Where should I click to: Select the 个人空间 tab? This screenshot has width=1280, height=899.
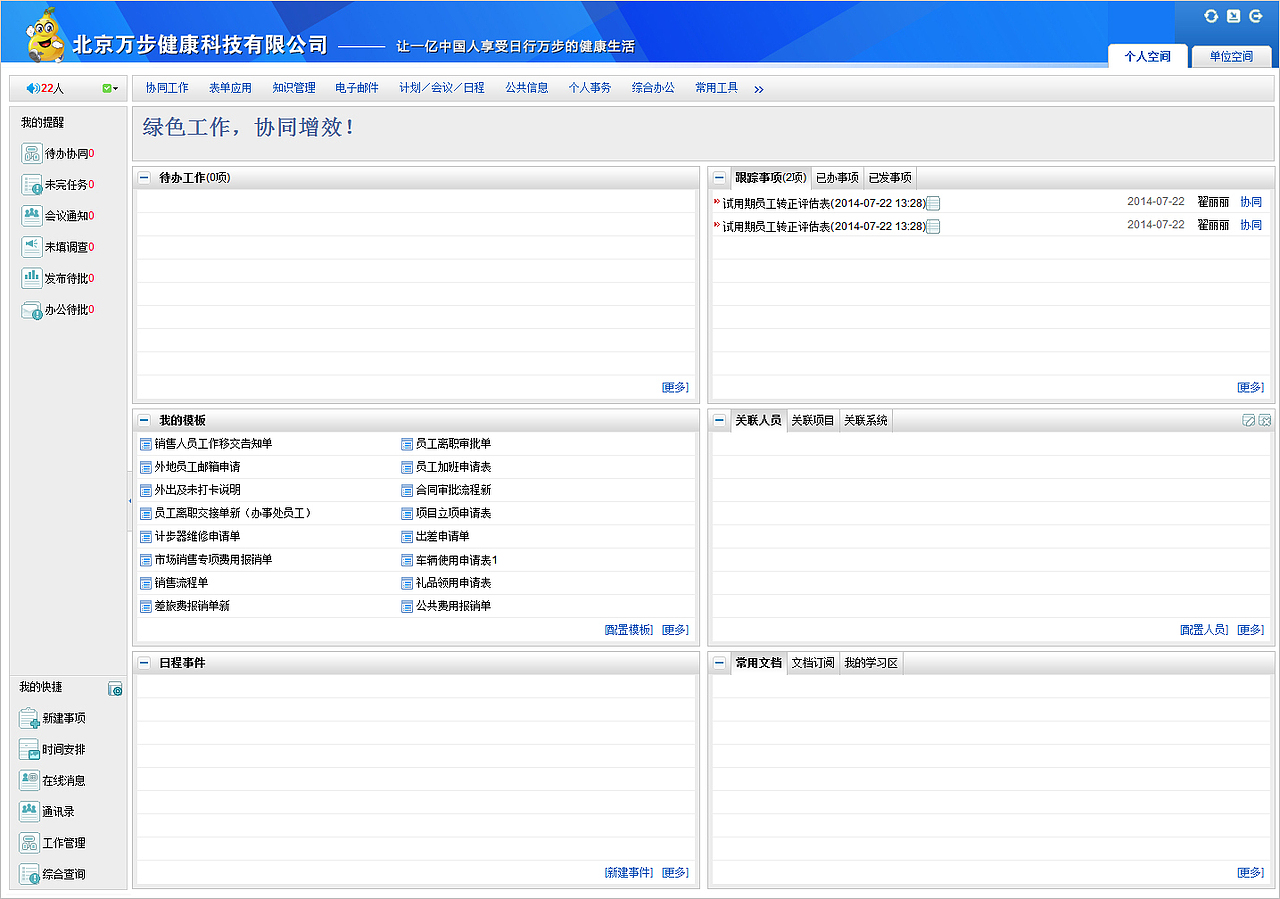pyautogui.click(x=1147, y=57)
